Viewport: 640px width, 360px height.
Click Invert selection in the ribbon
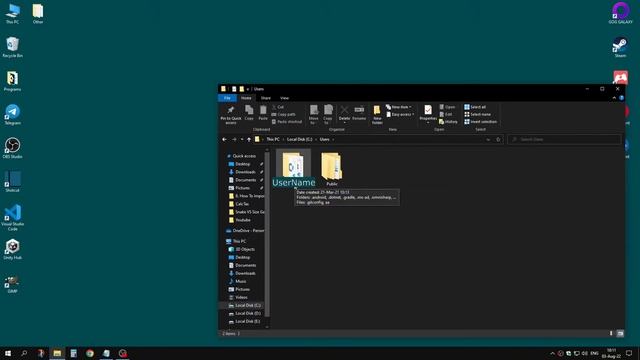click(x=480, y=122)
